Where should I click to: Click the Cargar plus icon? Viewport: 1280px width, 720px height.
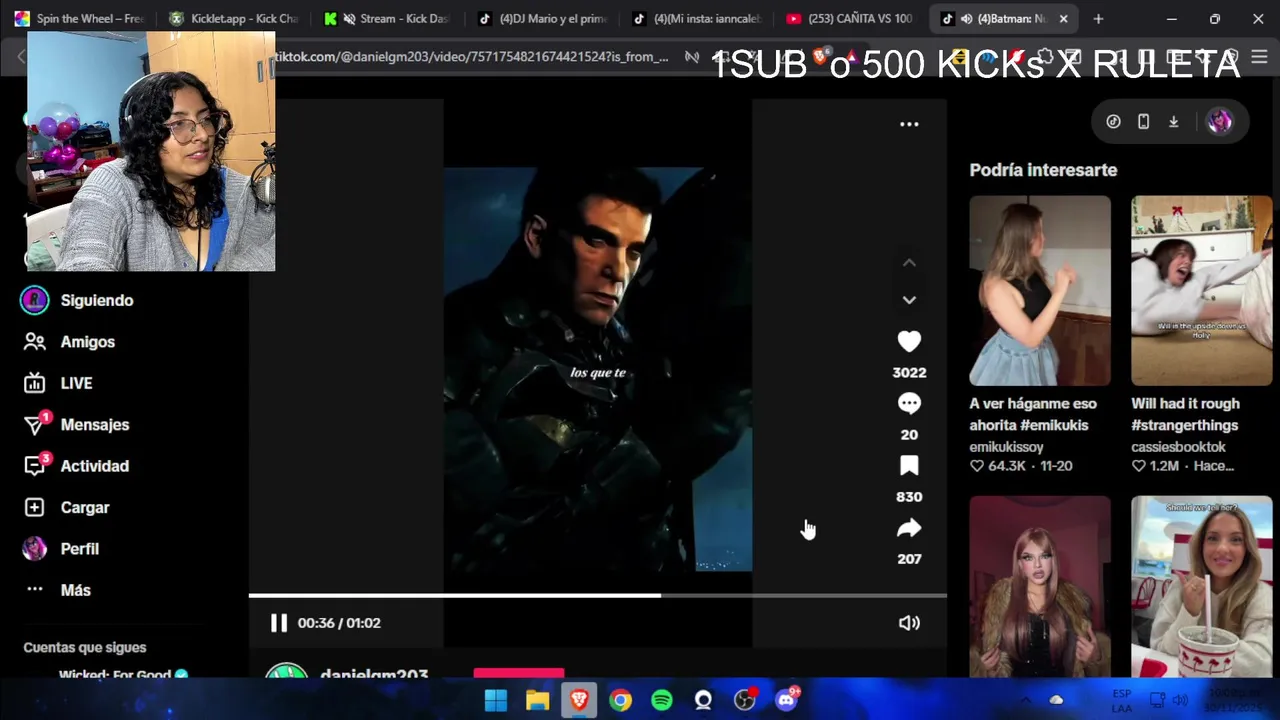pos(35,508)
